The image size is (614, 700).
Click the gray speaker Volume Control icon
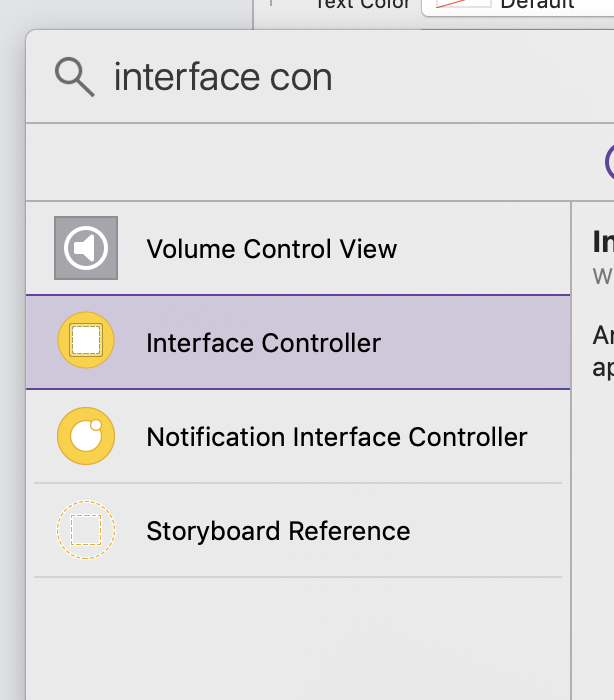tap(86, 248)
